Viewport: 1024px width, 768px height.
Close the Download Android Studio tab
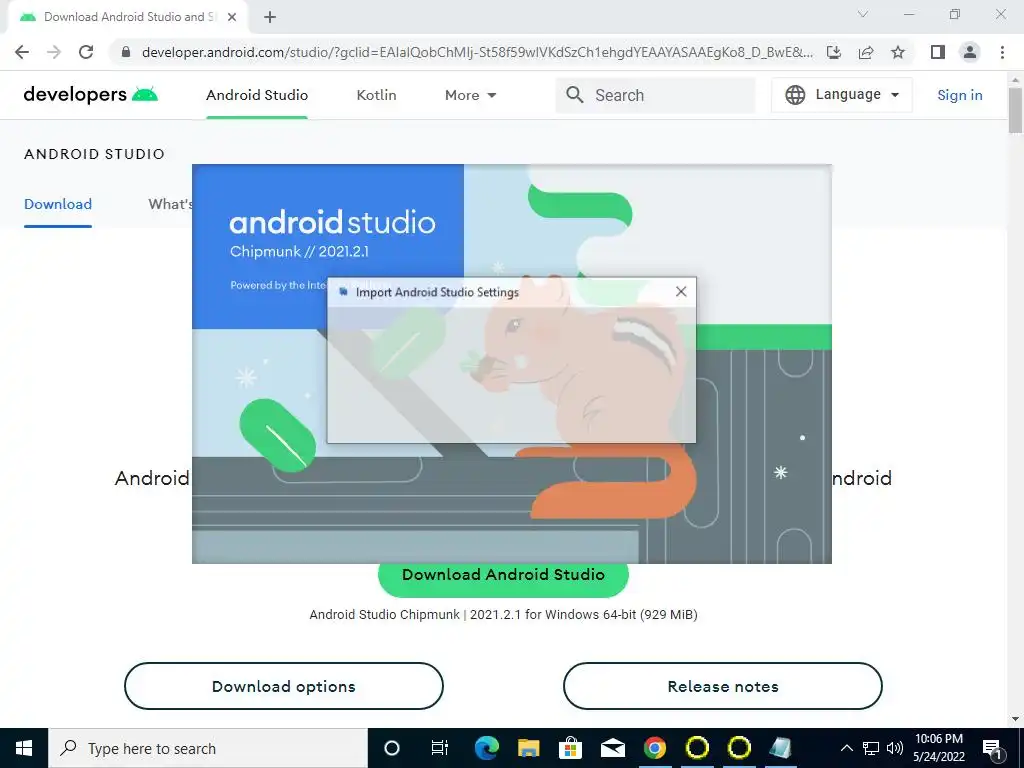[x=232, y=17]
